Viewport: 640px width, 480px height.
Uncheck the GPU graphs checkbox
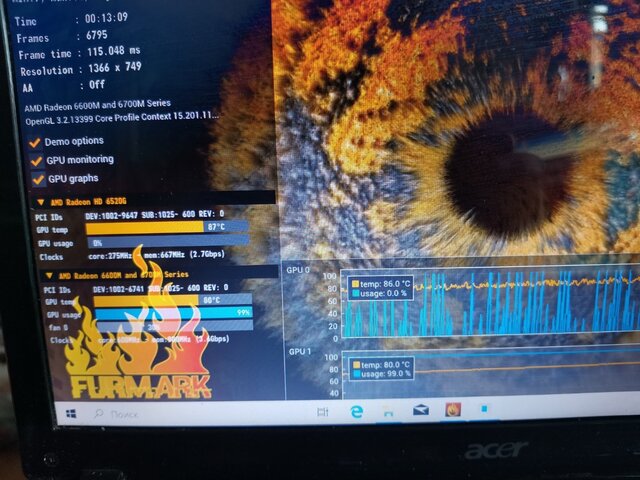click(x=38, y=179)
